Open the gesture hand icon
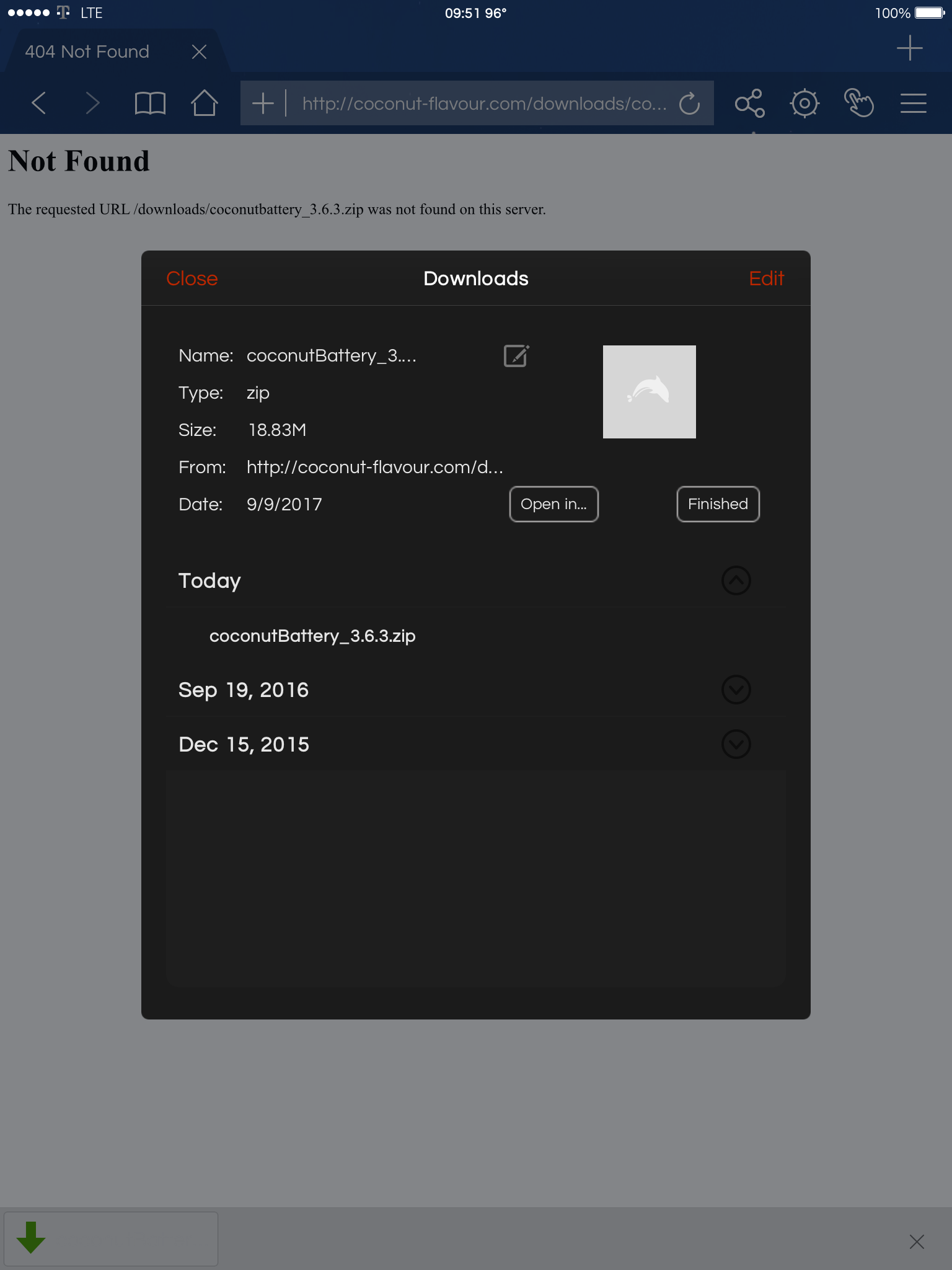Viewport: 952px width, 1270px height. click(x=858, y=103)
